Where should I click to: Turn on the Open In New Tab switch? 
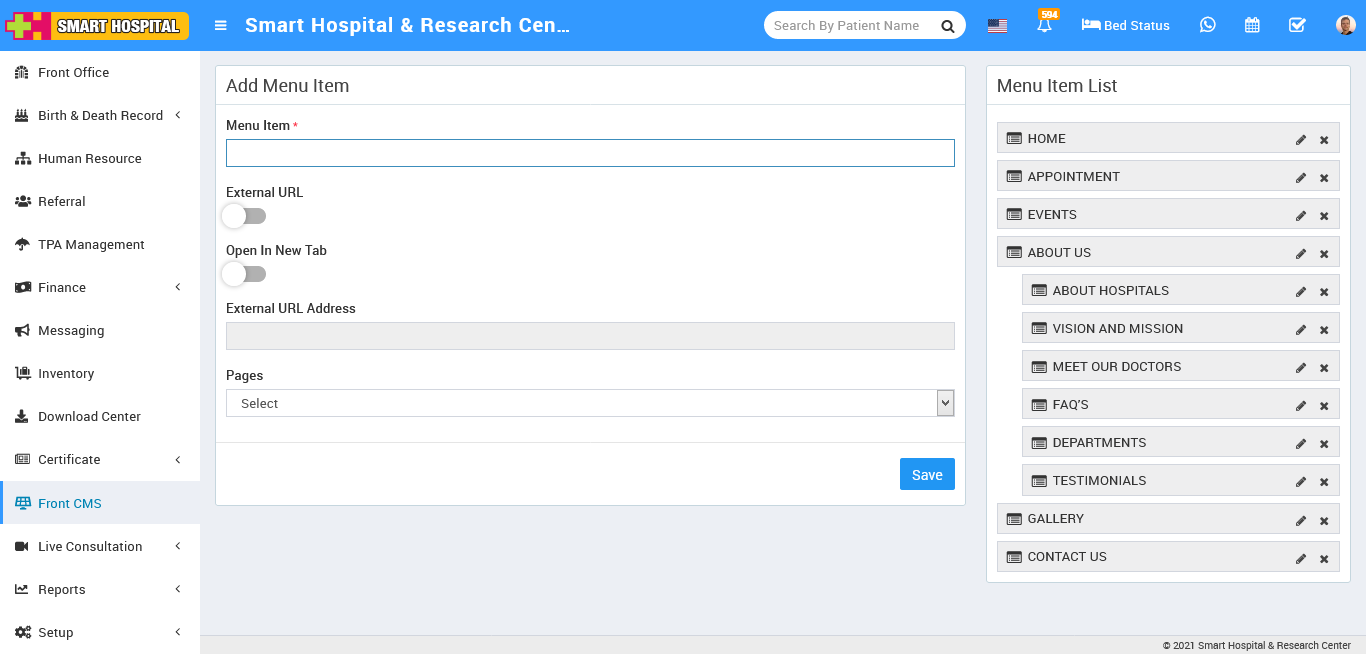click(x=243, y=274)
